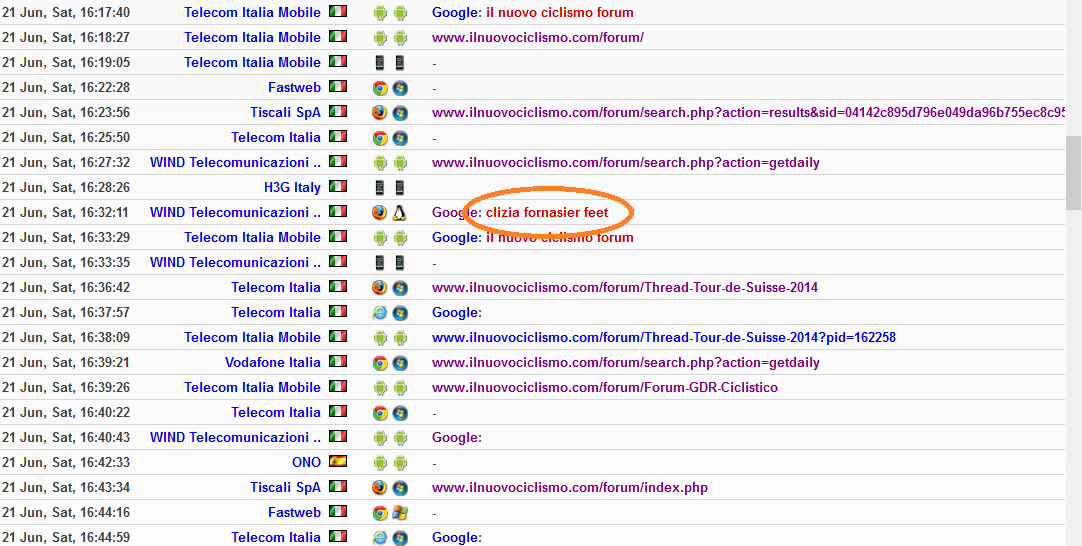Open the forum/index.php referrer link
The image size is (1082, 546).
pos(570,487)
